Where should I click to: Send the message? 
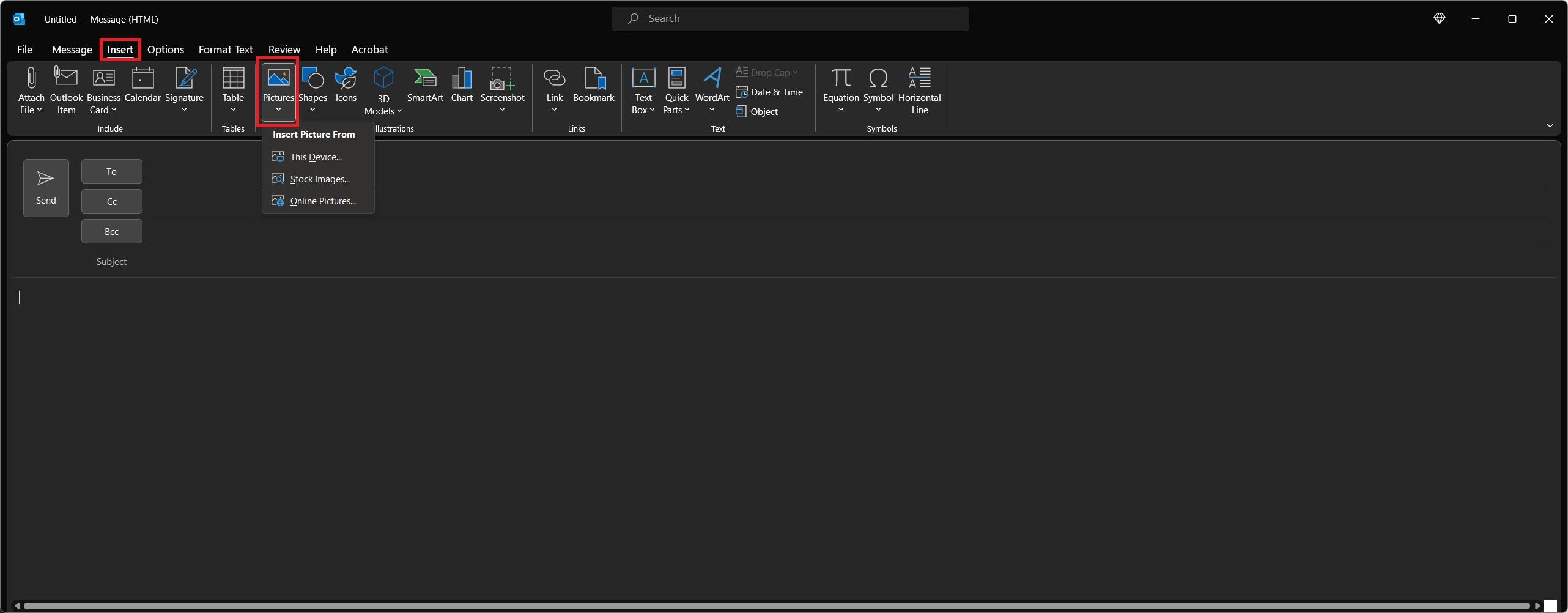pos(46,188)
